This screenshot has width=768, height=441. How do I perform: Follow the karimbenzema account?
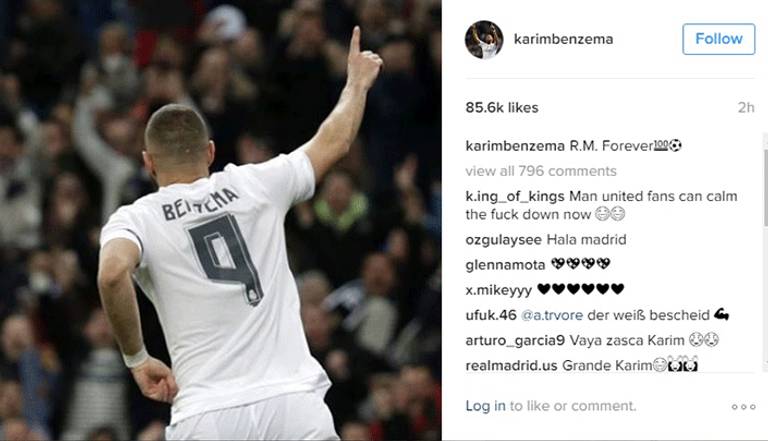tap(719, 39)
